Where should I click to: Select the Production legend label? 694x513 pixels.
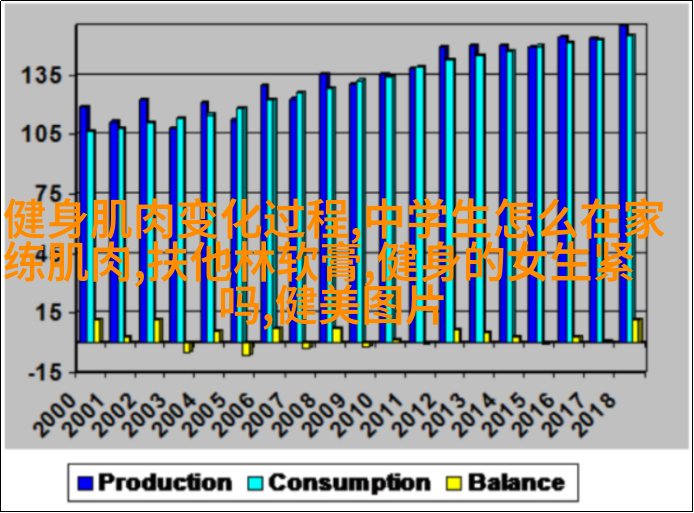[164, 483]
